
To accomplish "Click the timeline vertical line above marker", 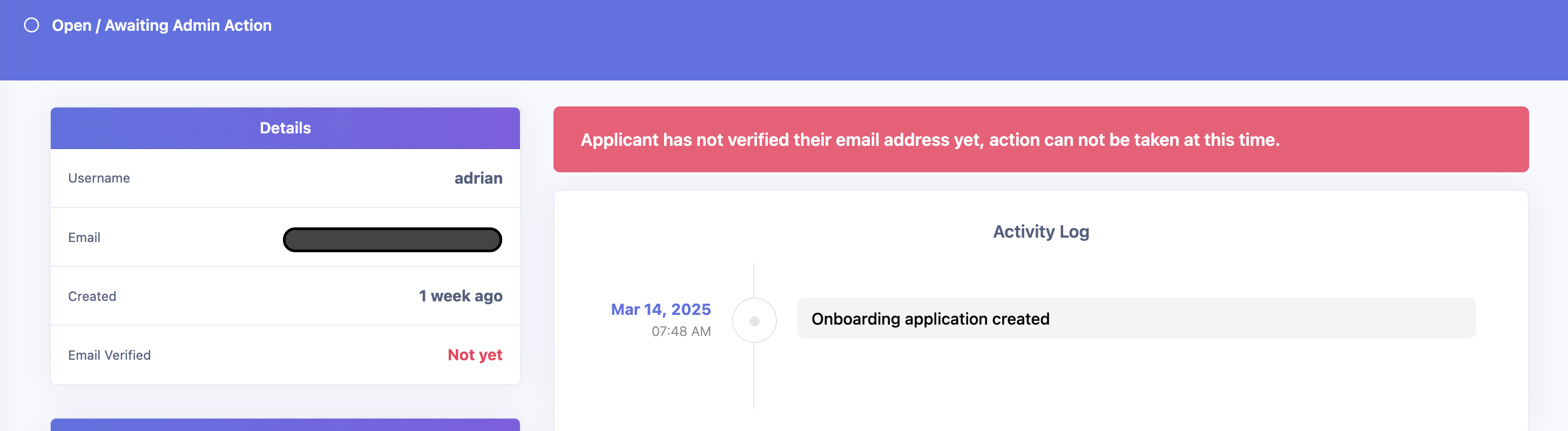I will 754,280.
